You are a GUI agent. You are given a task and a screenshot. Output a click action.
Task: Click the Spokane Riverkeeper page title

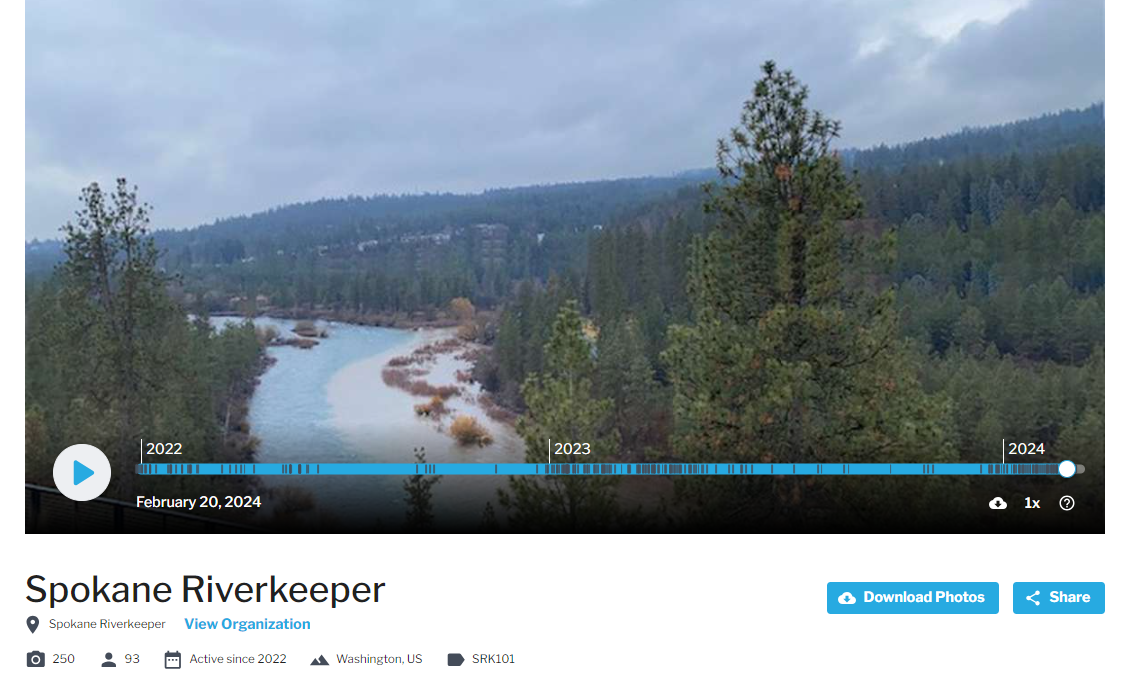[205, 589]
